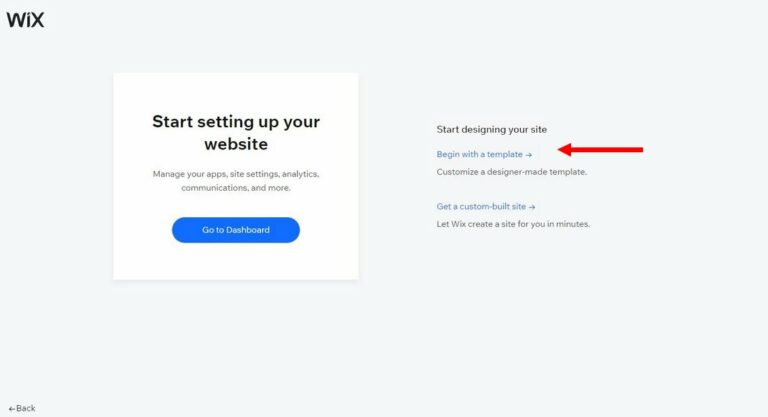This screenshot has width=768, height=417.
Task: Click the W letter in the Wix logo
Action: tap(14, 20)
